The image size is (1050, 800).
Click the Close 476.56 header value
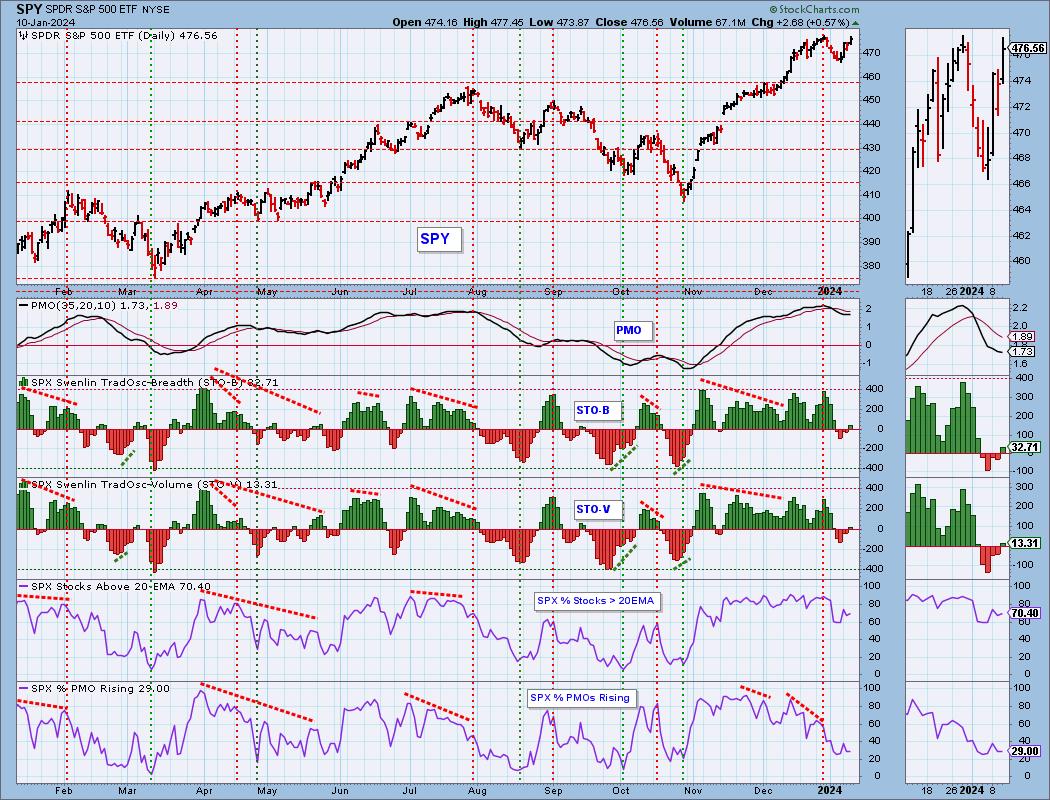[x=629, y=22]
